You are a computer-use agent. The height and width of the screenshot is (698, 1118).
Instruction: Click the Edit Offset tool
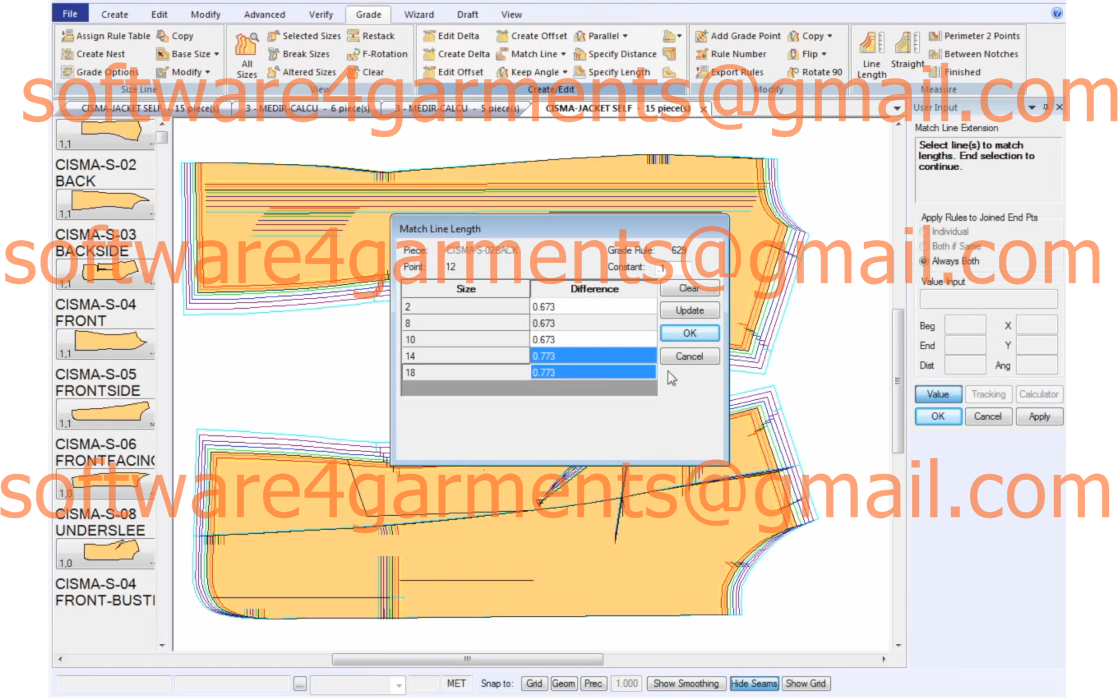(453, 72)
